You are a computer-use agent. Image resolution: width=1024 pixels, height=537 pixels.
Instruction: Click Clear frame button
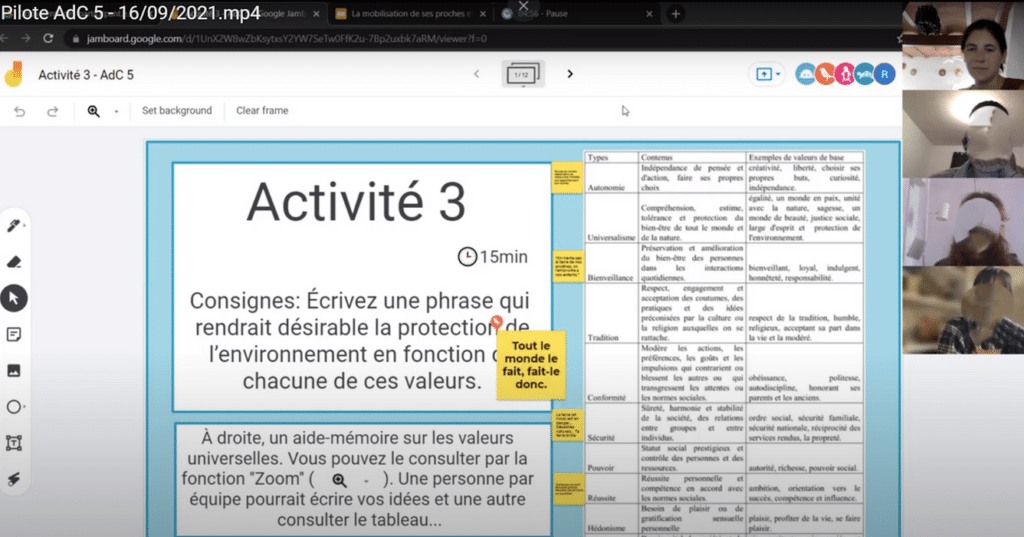coord(262,111)
